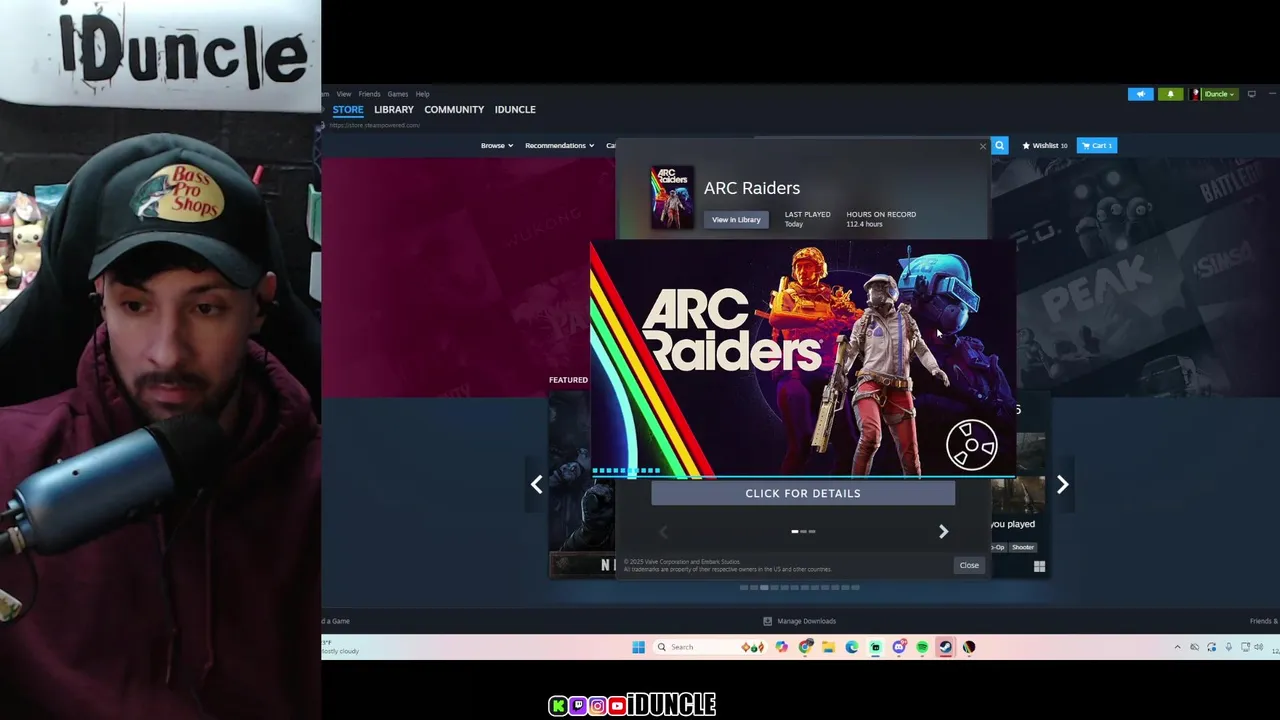Go to previous featured carousel item arrow

(x=537, y=485)
